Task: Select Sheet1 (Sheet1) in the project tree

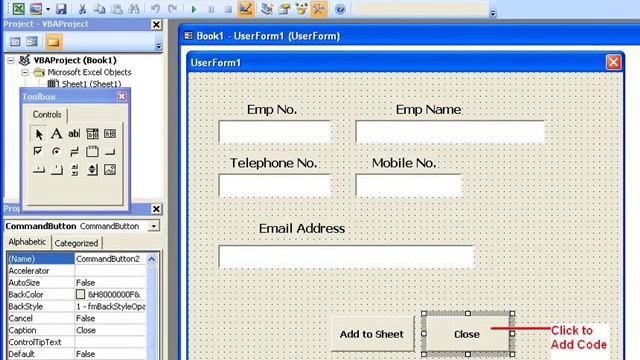Action: coord(91,84)
